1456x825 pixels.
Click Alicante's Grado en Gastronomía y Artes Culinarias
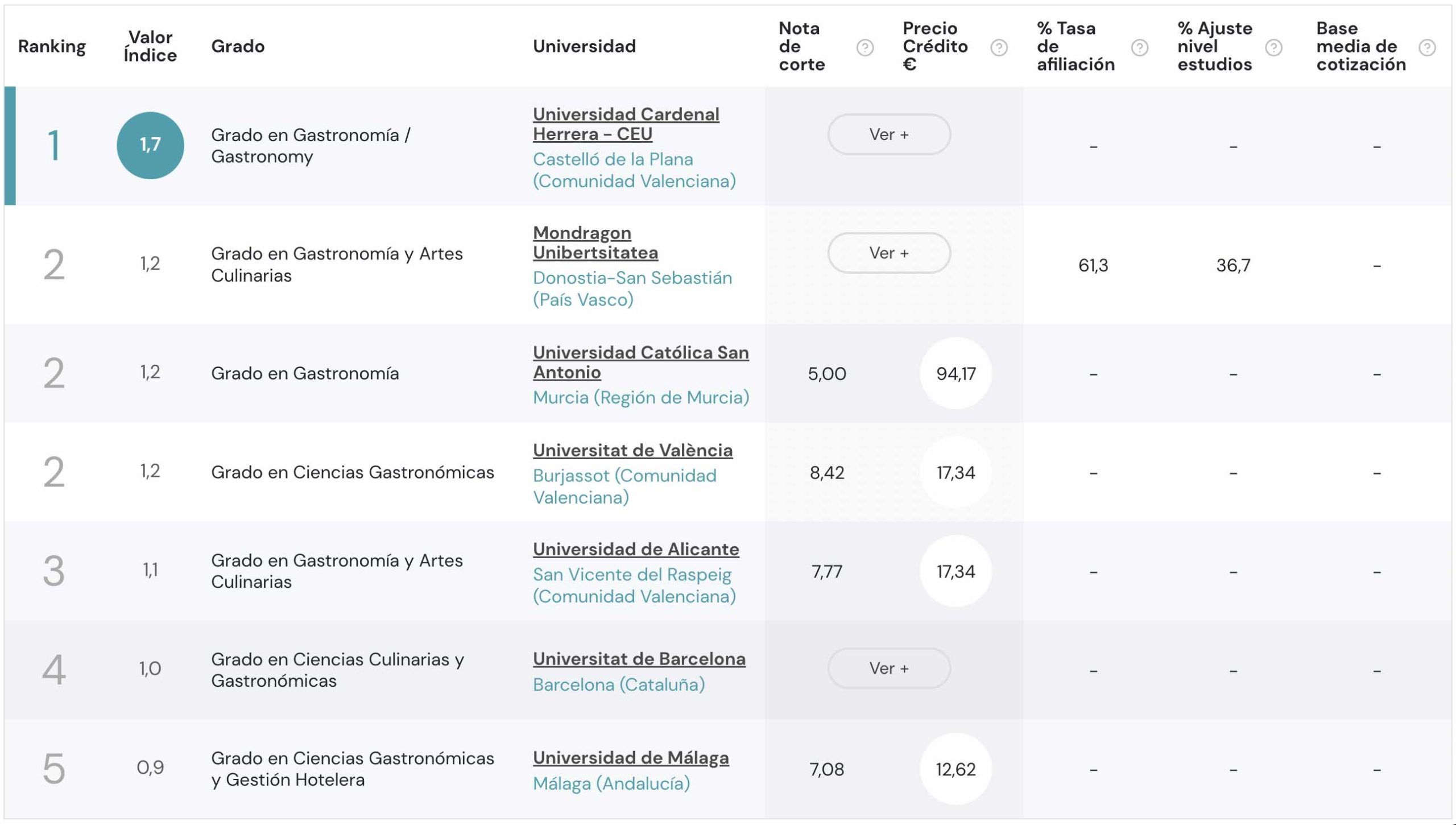(337, 571)
